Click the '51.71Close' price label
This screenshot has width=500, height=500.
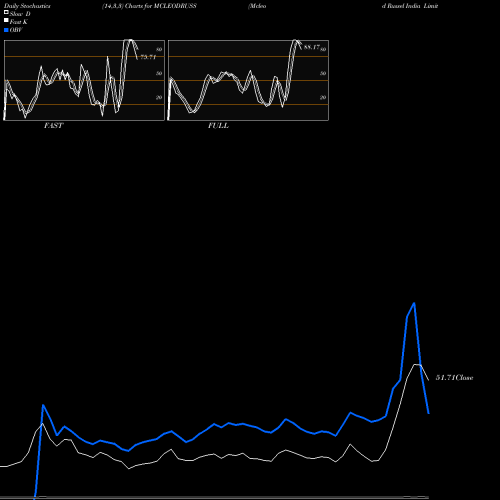click(454, 378)
